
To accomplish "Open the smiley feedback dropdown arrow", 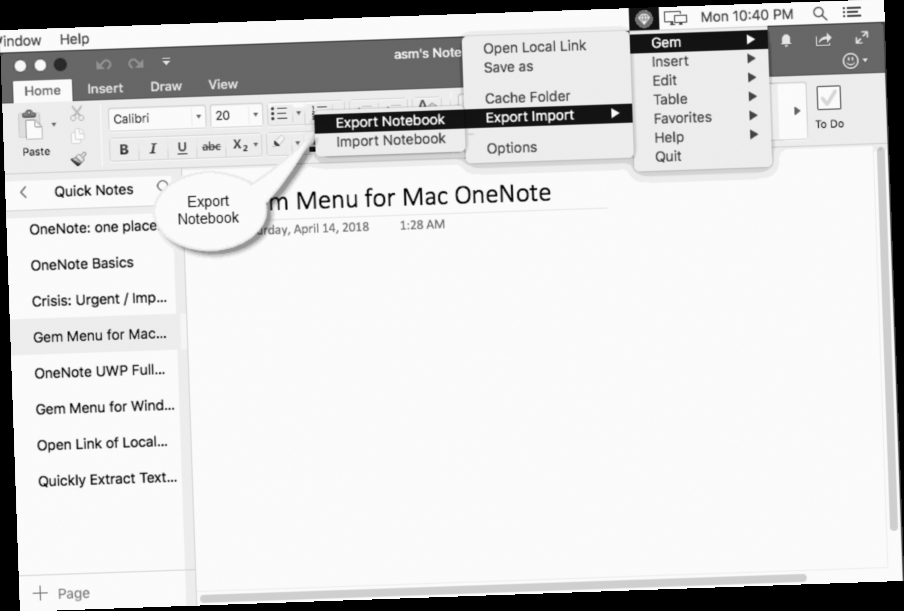I will (865, 60).
